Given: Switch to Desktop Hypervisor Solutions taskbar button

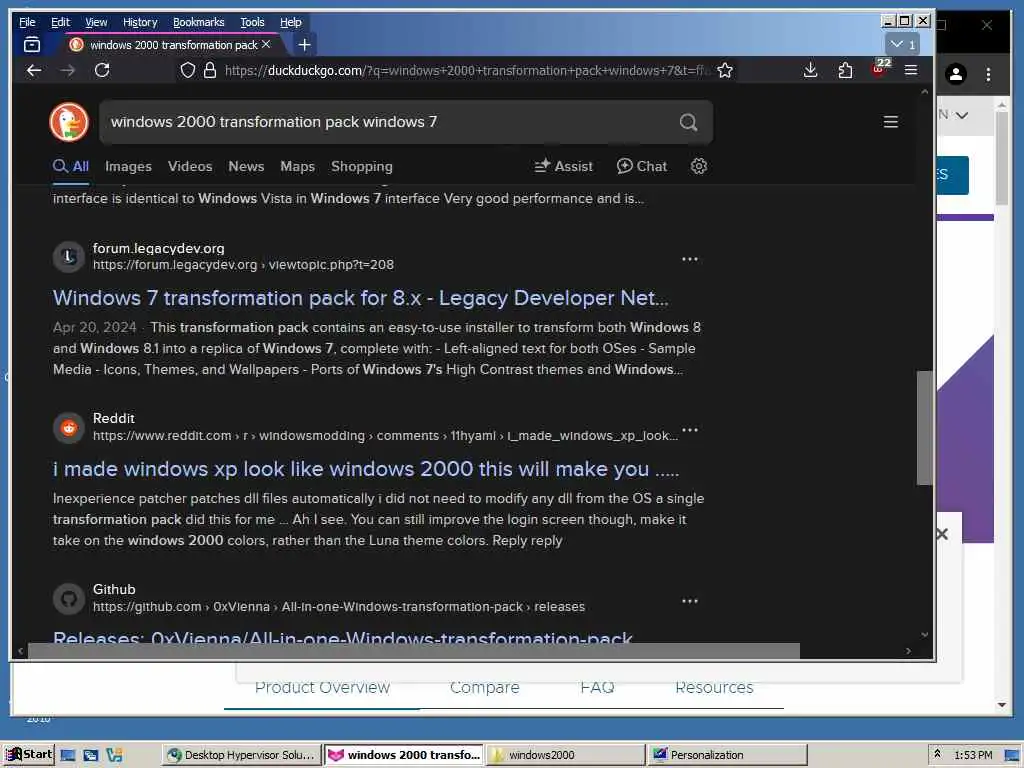Looking at the screenshot, I should (x=241, y=755).
